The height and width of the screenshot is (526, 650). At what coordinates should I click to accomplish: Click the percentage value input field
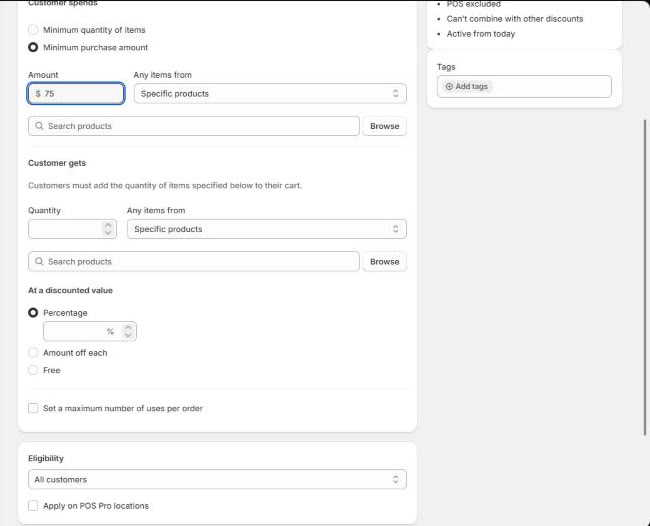tap(90, 331)
